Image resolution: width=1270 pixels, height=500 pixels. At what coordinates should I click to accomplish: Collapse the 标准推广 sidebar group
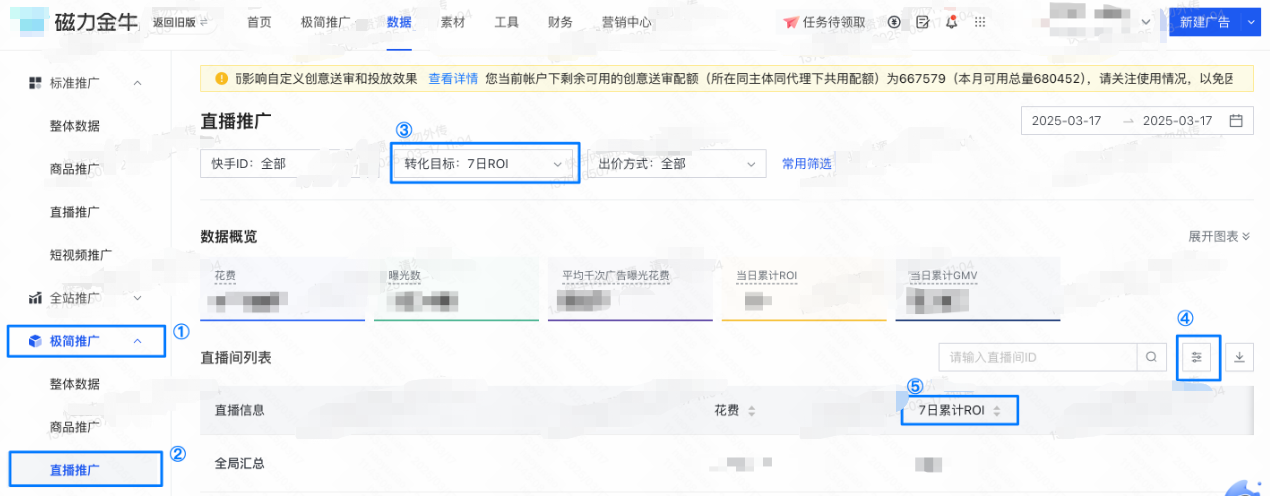137,83
